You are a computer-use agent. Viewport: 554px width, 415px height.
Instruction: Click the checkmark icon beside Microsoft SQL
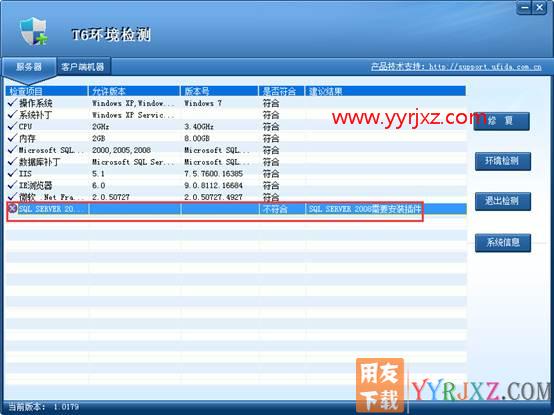click(x=12, y=150)
